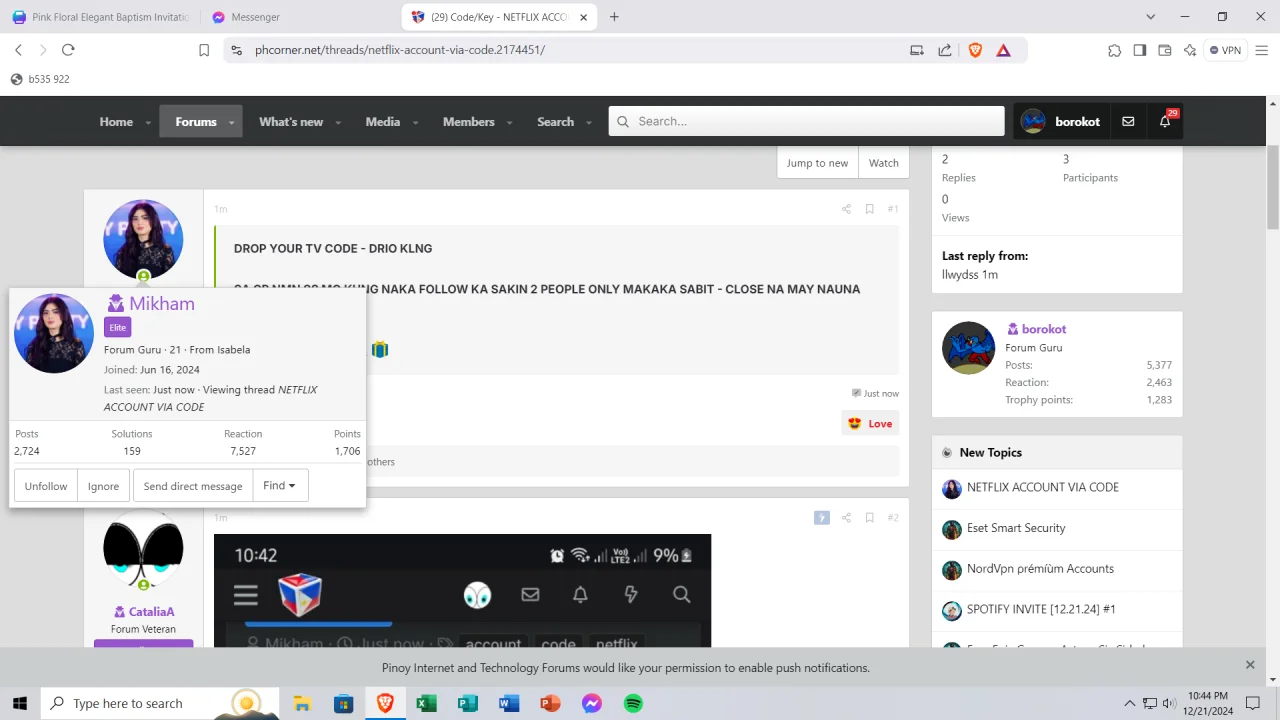Show hidden system tray icons
The height and width of the screenshot is (720, 1280).
pos(1130,703)
